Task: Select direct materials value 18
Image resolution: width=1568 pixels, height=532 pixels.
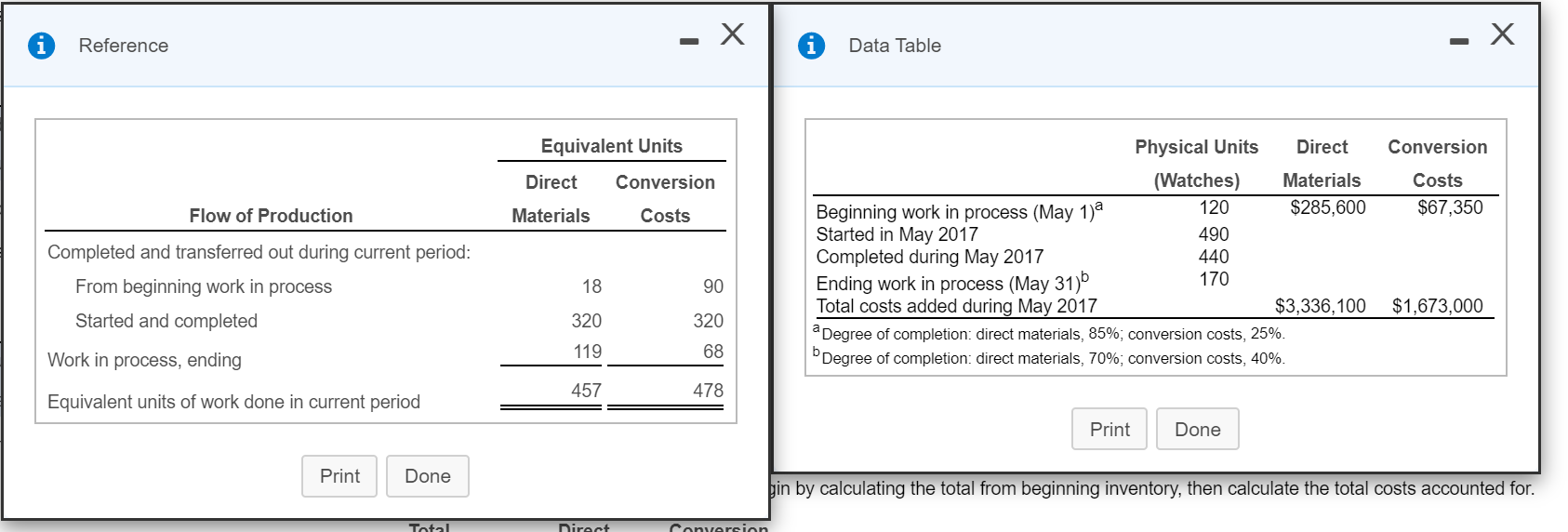Action: point(591,286)
